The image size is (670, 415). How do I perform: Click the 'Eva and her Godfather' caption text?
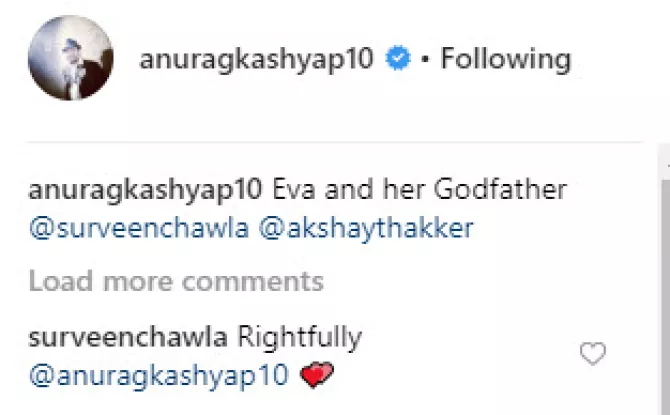[x=420, y=189]
